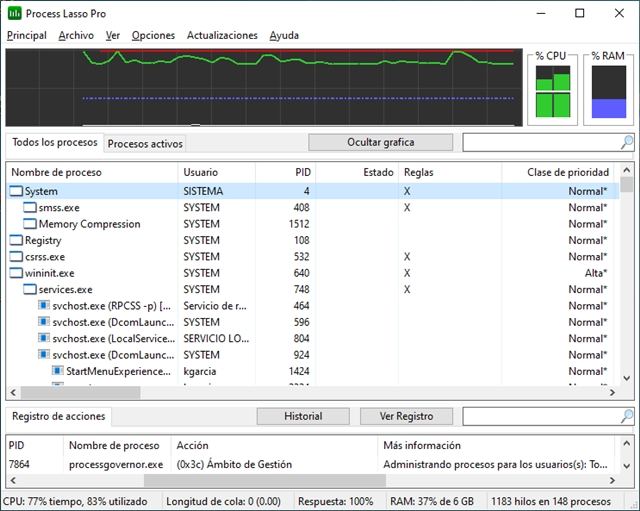The height and width of the screenshot is (511, 640).
Task: Click the Historial button
Action: point(303,416)
